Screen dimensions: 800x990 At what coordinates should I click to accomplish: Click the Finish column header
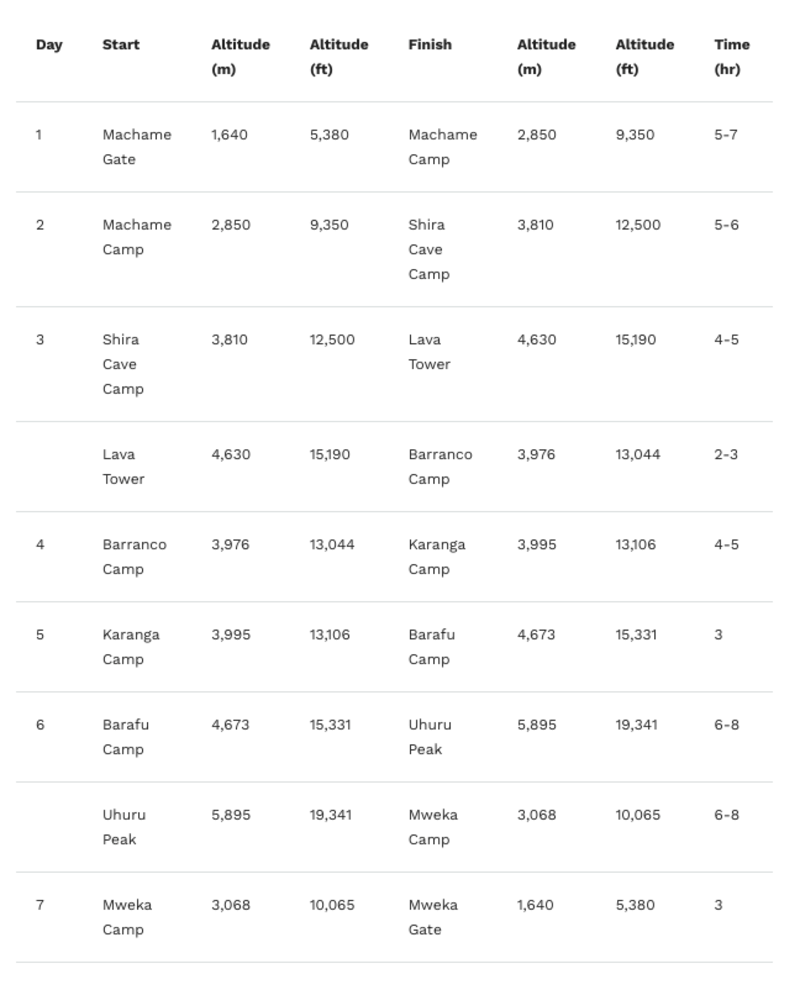click(430, 45)
